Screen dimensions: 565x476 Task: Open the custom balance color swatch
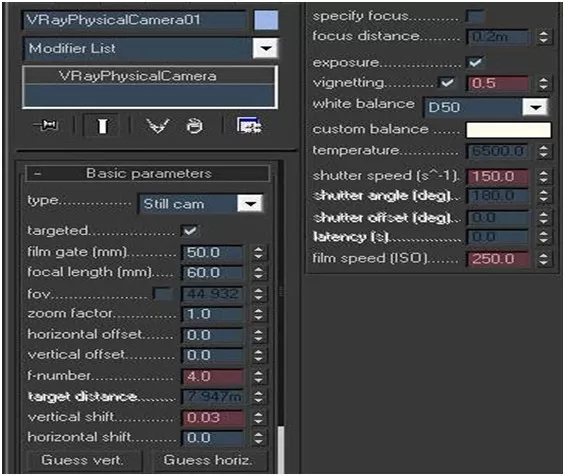(x=508, y=130)
